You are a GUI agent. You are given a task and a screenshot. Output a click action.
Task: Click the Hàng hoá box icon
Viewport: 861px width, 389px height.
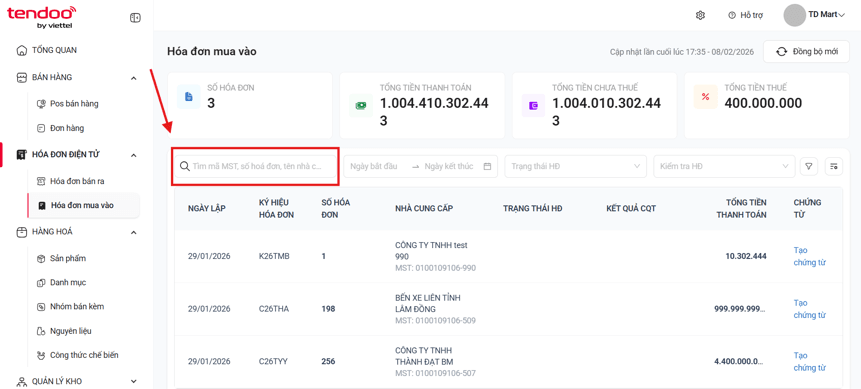pyautogui.click(x=21, y=232)
